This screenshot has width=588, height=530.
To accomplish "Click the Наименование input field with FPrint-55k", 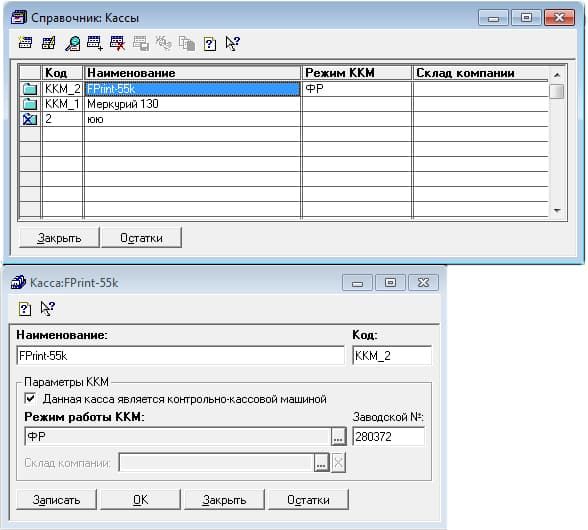I will coord(180,356).
